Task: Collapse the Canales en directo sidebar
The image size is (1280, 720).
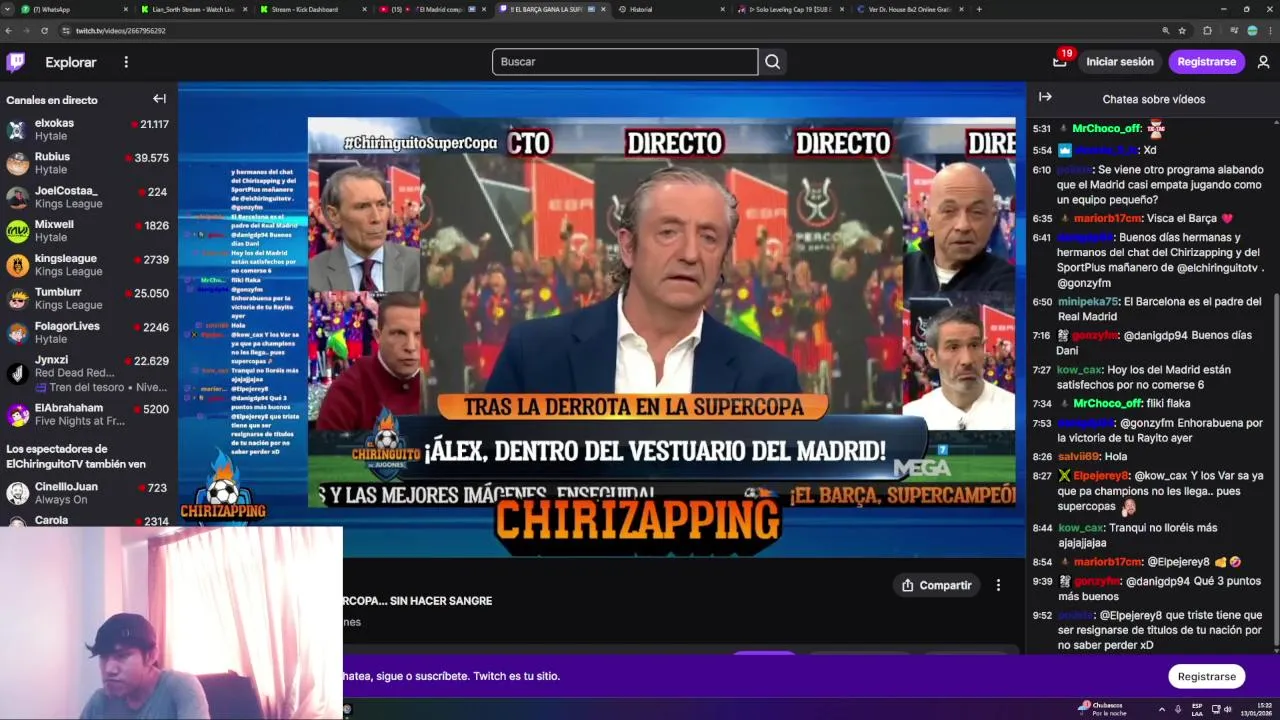Action: point(159,99)
